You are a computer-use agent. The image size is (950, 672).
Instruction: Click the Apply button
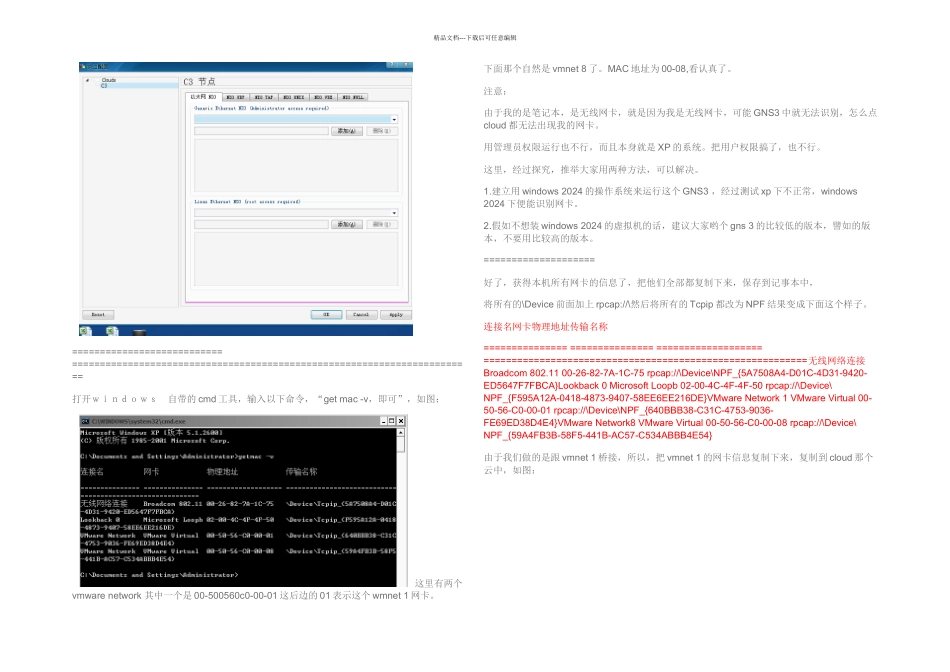point(396,314)
